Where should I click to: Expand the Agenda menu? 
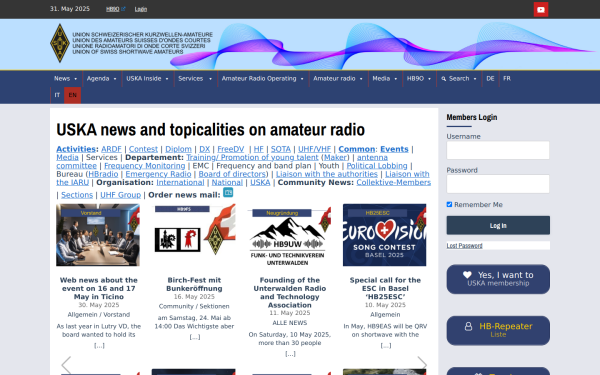[101, 78]
